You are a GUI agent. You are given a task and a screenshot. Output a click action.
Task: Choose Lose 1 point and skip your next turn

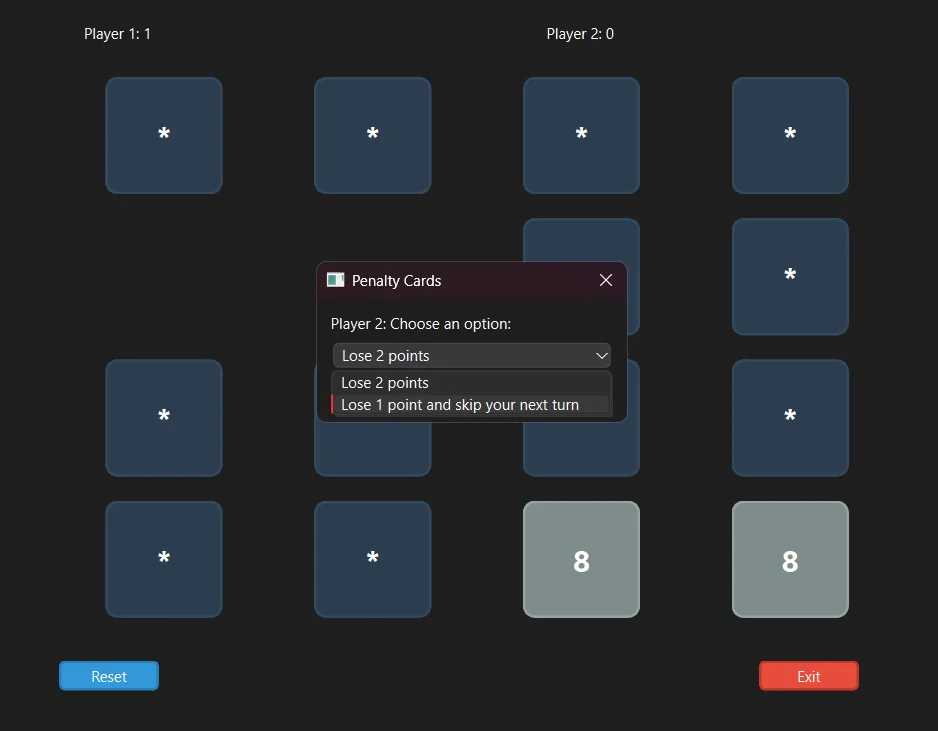[459, 404]
